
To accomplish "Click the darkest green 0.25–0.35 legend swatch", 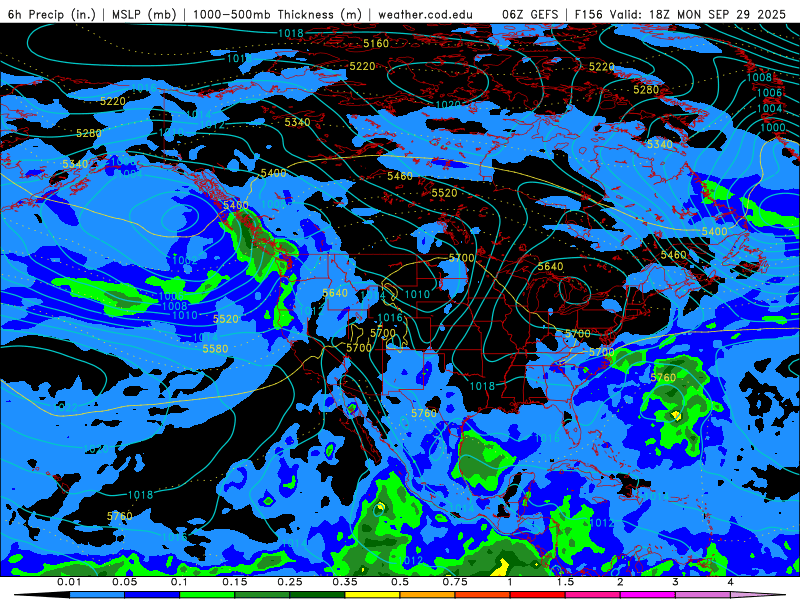I will (317, 595).
